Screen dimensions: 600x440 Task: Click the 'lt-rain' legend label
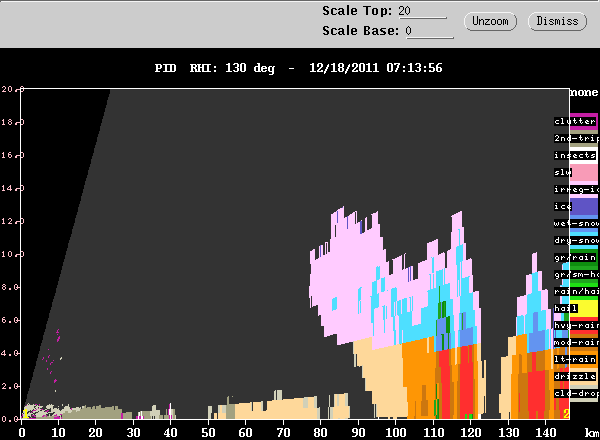click(575, 360)
